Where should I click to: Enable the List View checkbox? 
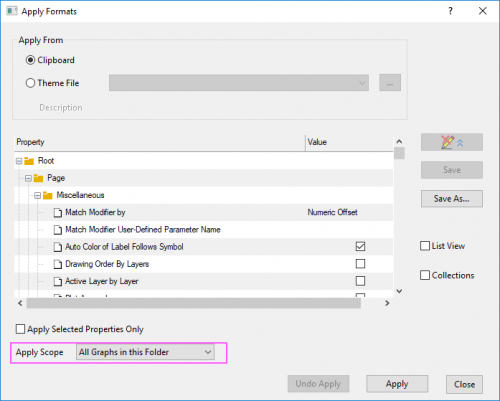coord(425,246)
